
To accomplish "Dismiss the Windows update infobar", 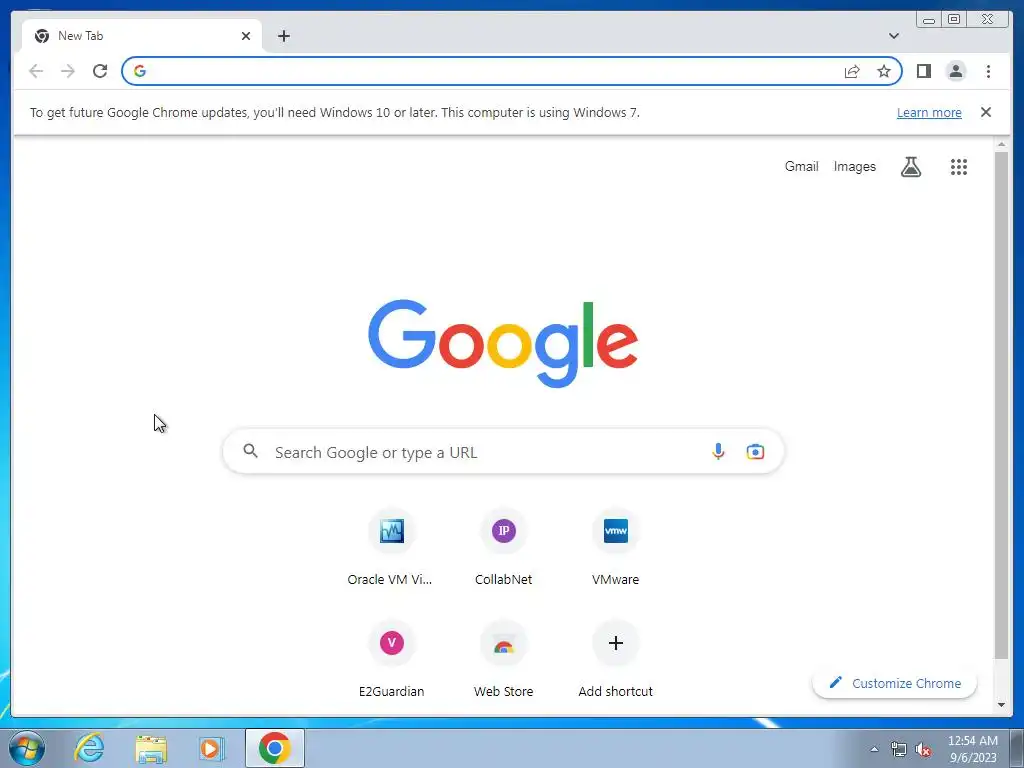I will click(x=986, y=112).
